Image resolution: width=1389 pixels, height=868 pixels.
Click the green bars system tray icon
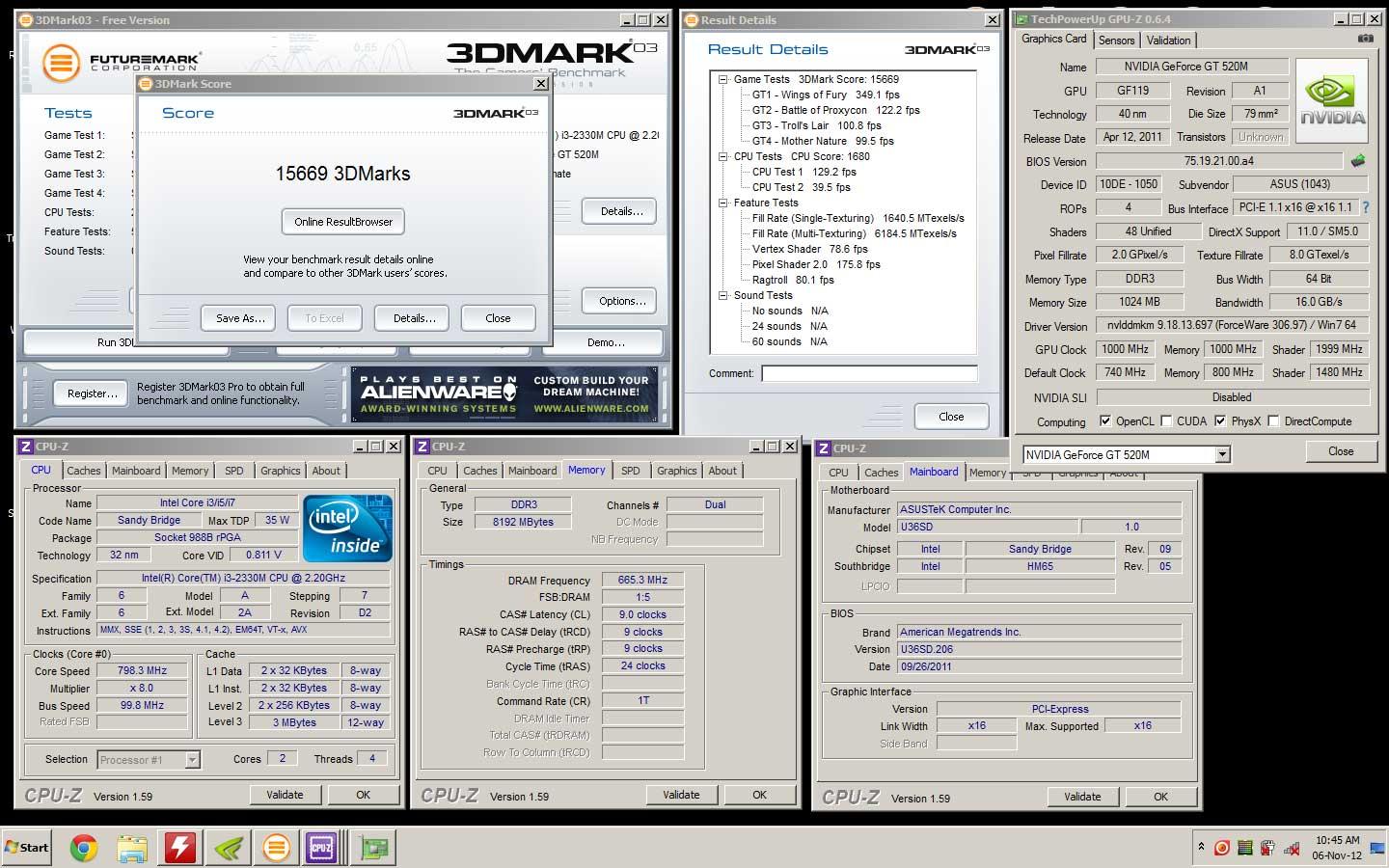tap(1244, 848)
